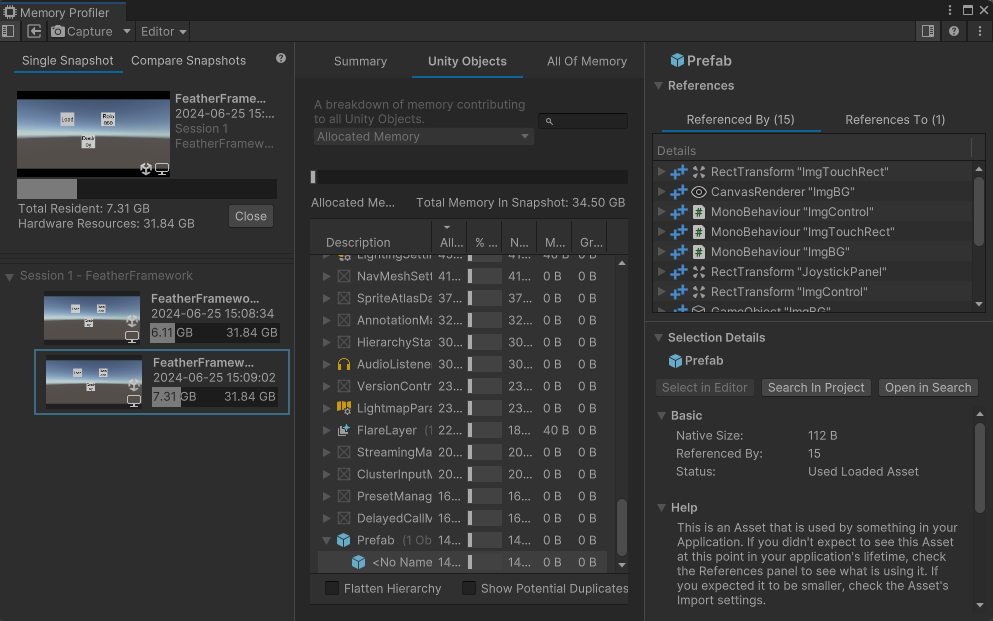The image size is (993, 621).
Task: Click the NavMeshSettings type icon
Action: [x=344, y=276]
